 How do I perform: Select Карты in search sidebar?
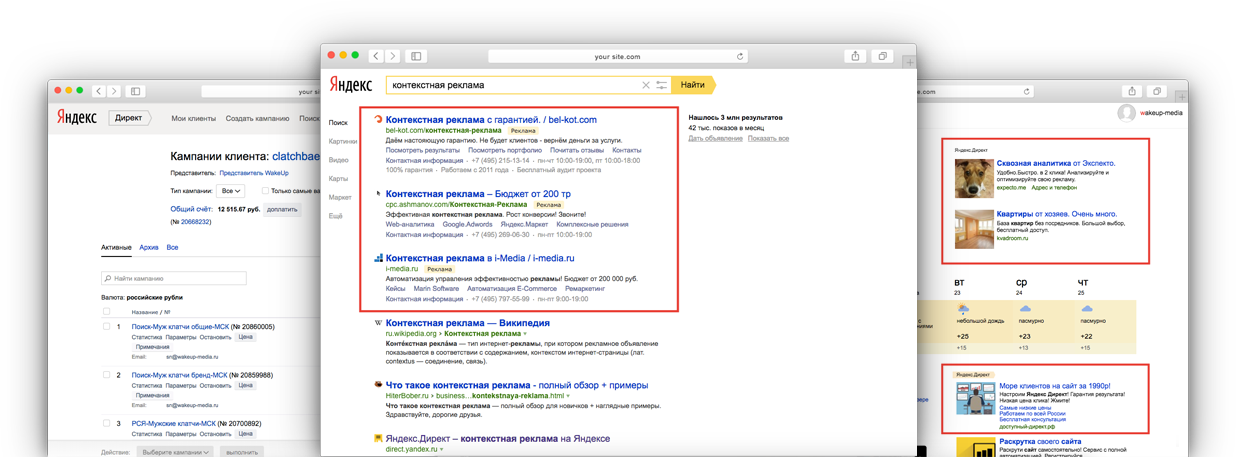(338, 178)
